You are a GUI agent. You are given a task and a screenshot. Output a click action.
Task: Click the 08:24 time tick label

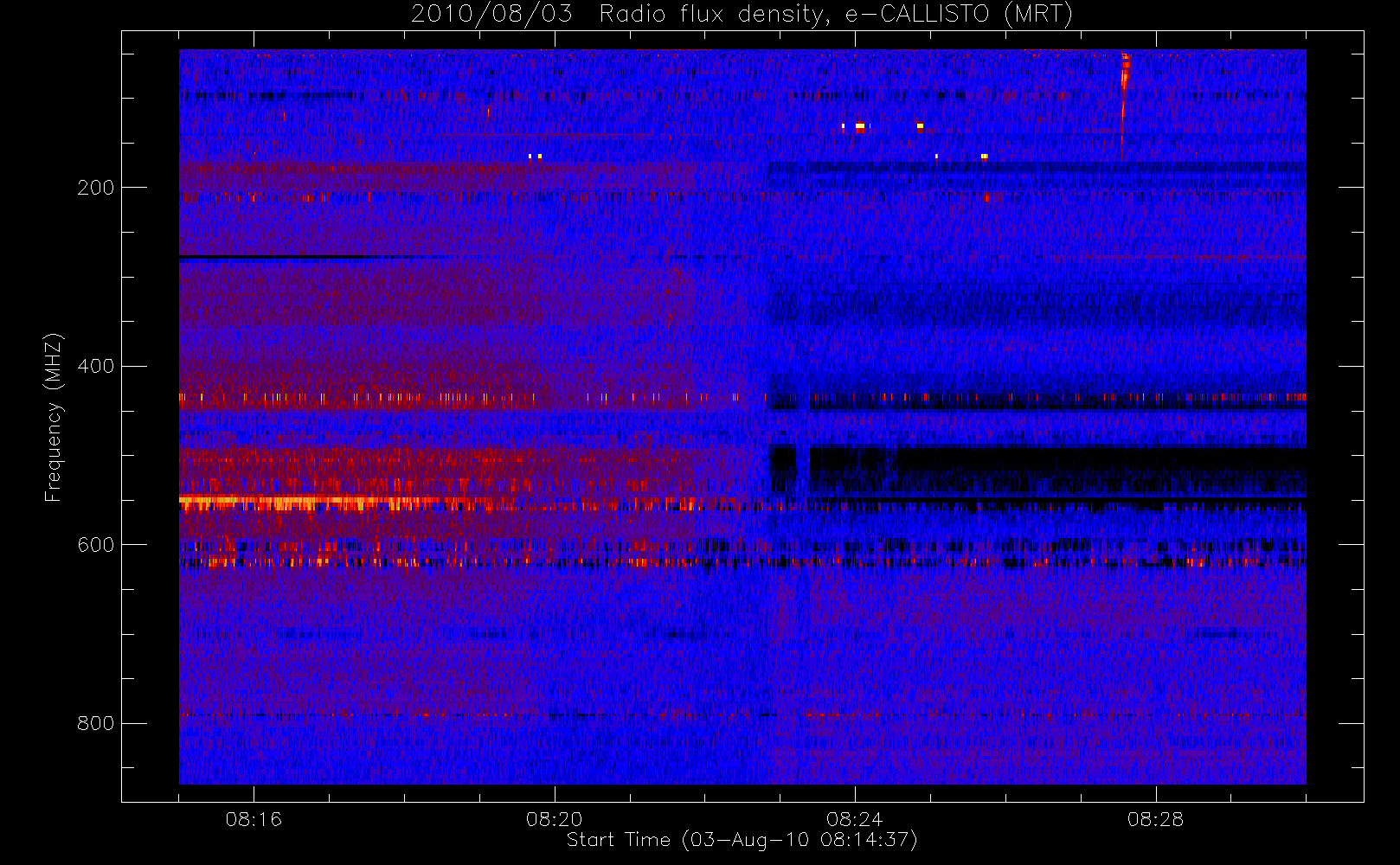(x=854, y=819)
